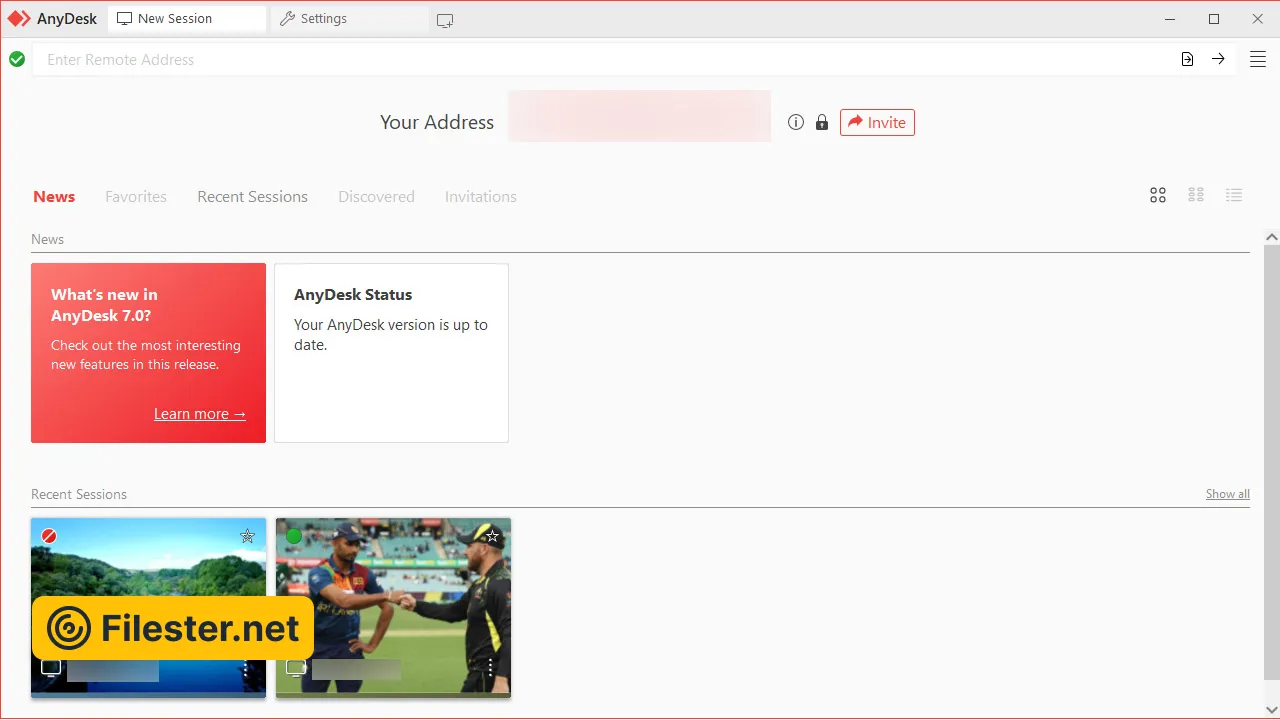Follow the Learn more link
Screen dimensions: 1280x720
(200, 414)
